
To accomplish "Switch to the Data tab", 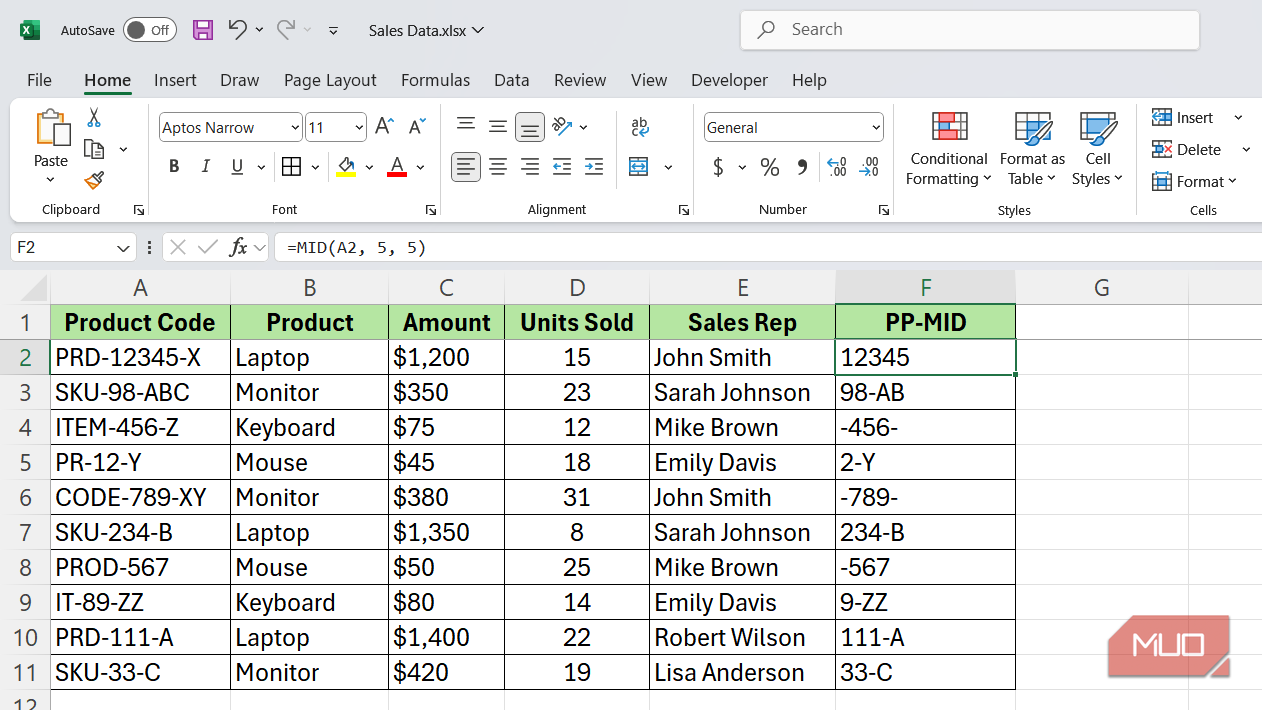I will [x=511, y=80].
